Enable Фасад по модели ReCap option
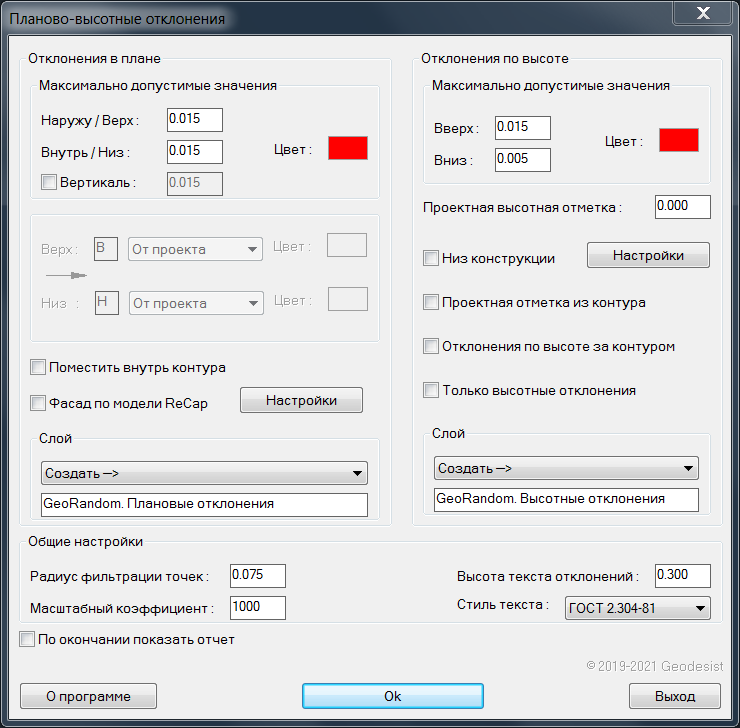 pyautogui.click(x=38, y=404)
